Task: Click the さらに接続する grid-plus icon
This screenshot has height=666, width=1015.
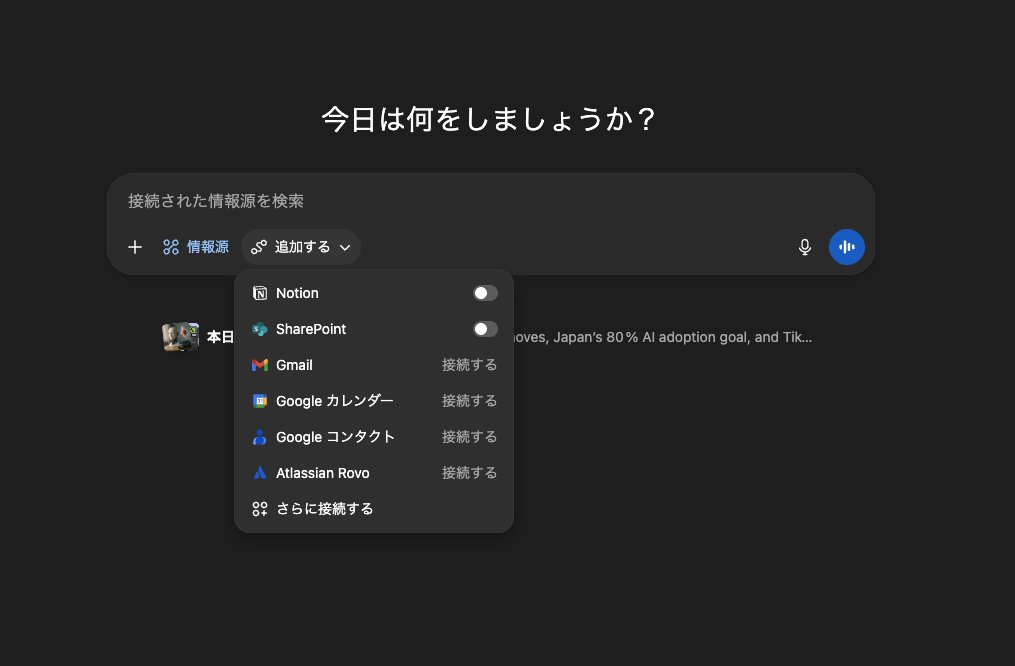Action: [260, 509]
